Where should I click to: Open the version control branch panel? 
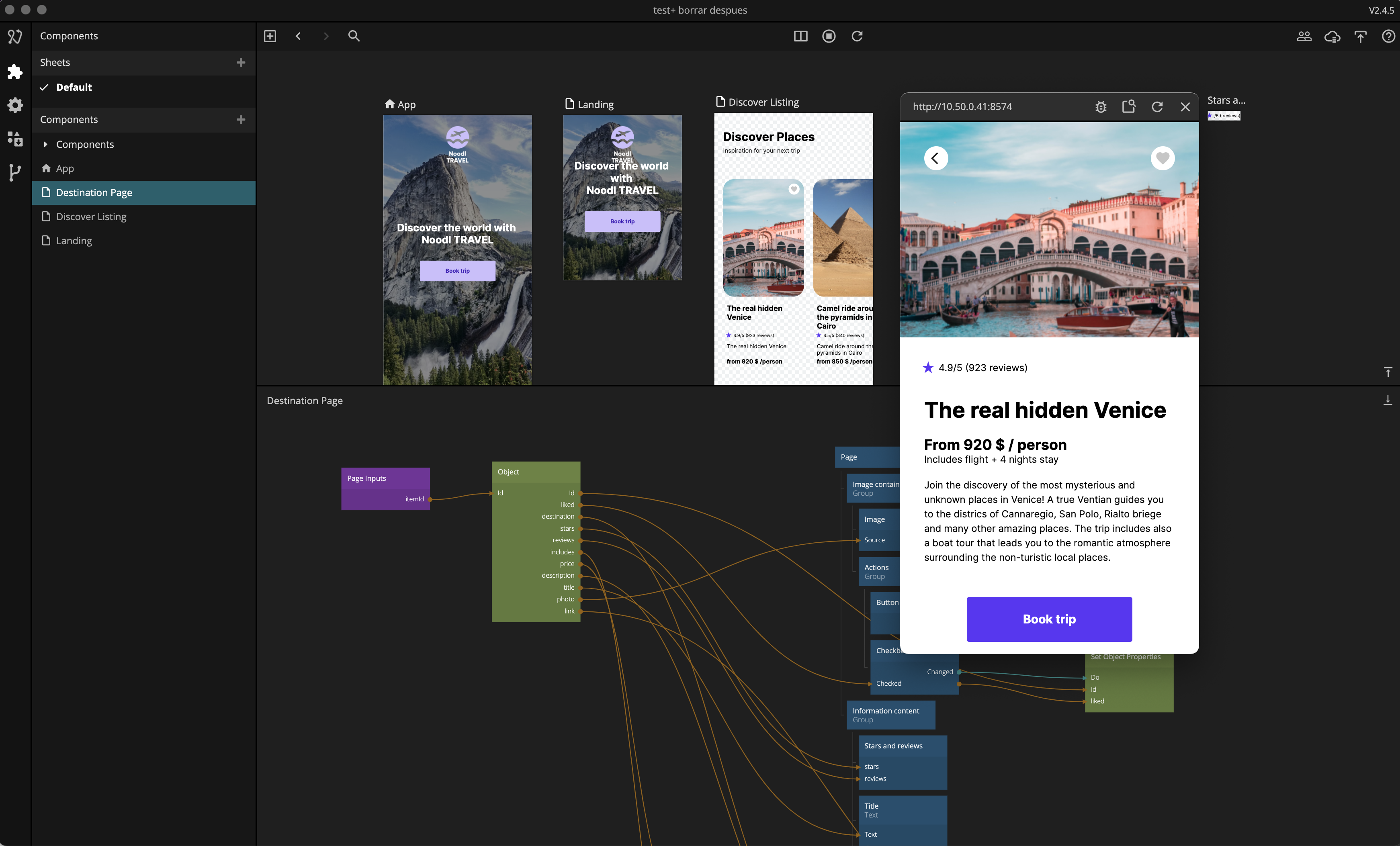[x=15, y=172]
